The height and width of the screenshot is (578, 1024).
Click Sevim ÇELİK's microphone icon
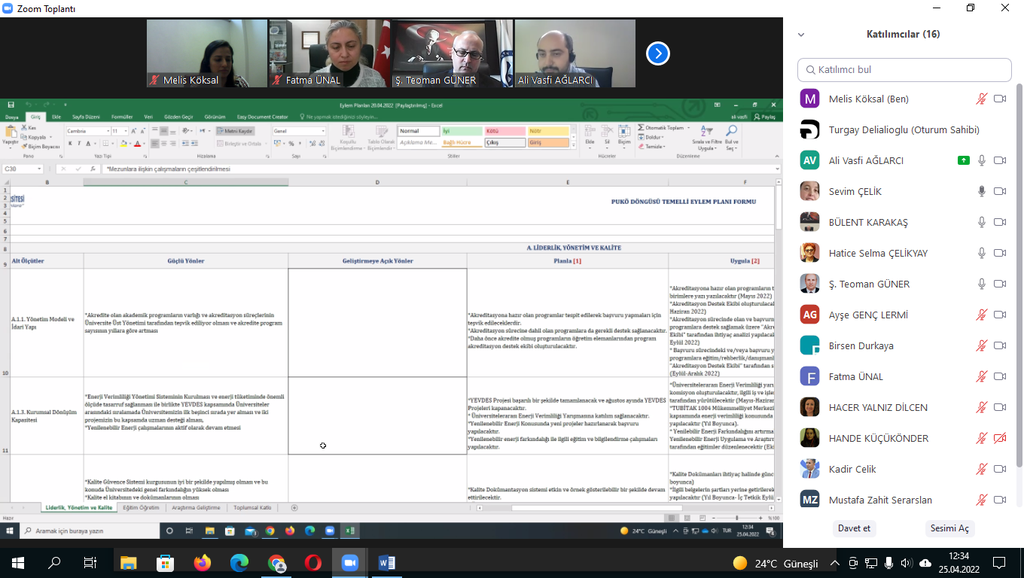point(982,191)
